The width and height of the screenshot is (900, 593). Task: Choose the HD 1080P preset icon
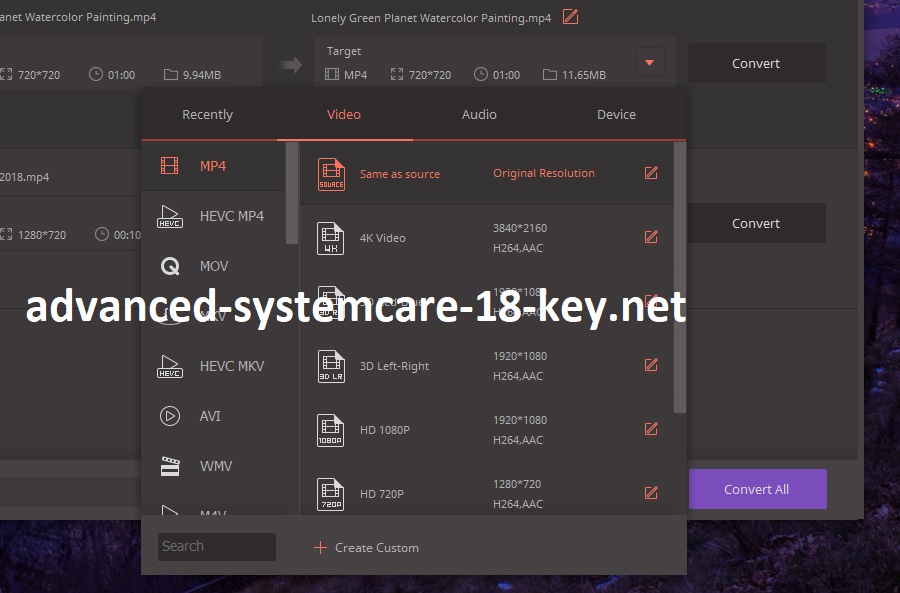click(x=330, y=430)
